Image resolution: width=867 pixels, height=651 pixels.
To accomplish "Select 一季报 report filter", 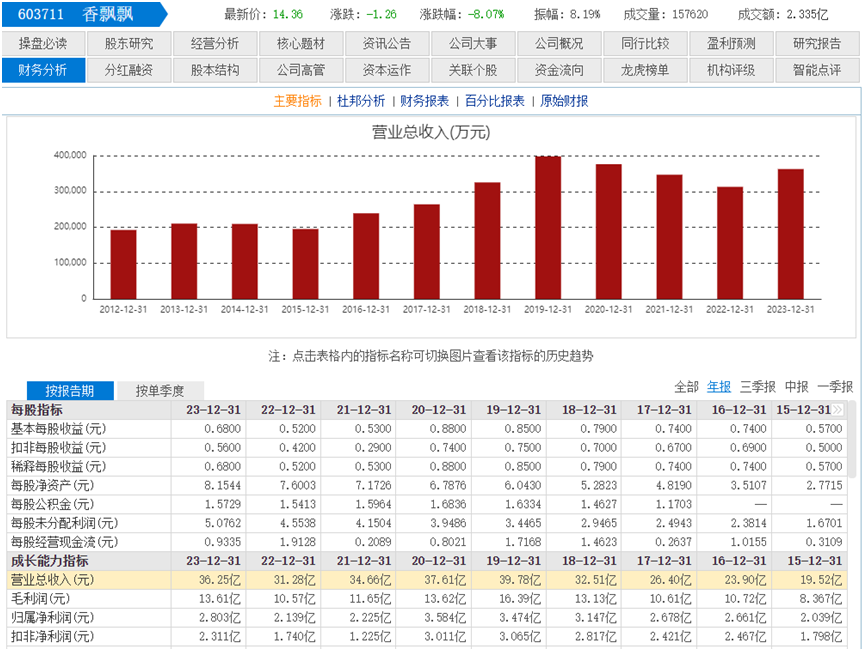I will (835, 386).
